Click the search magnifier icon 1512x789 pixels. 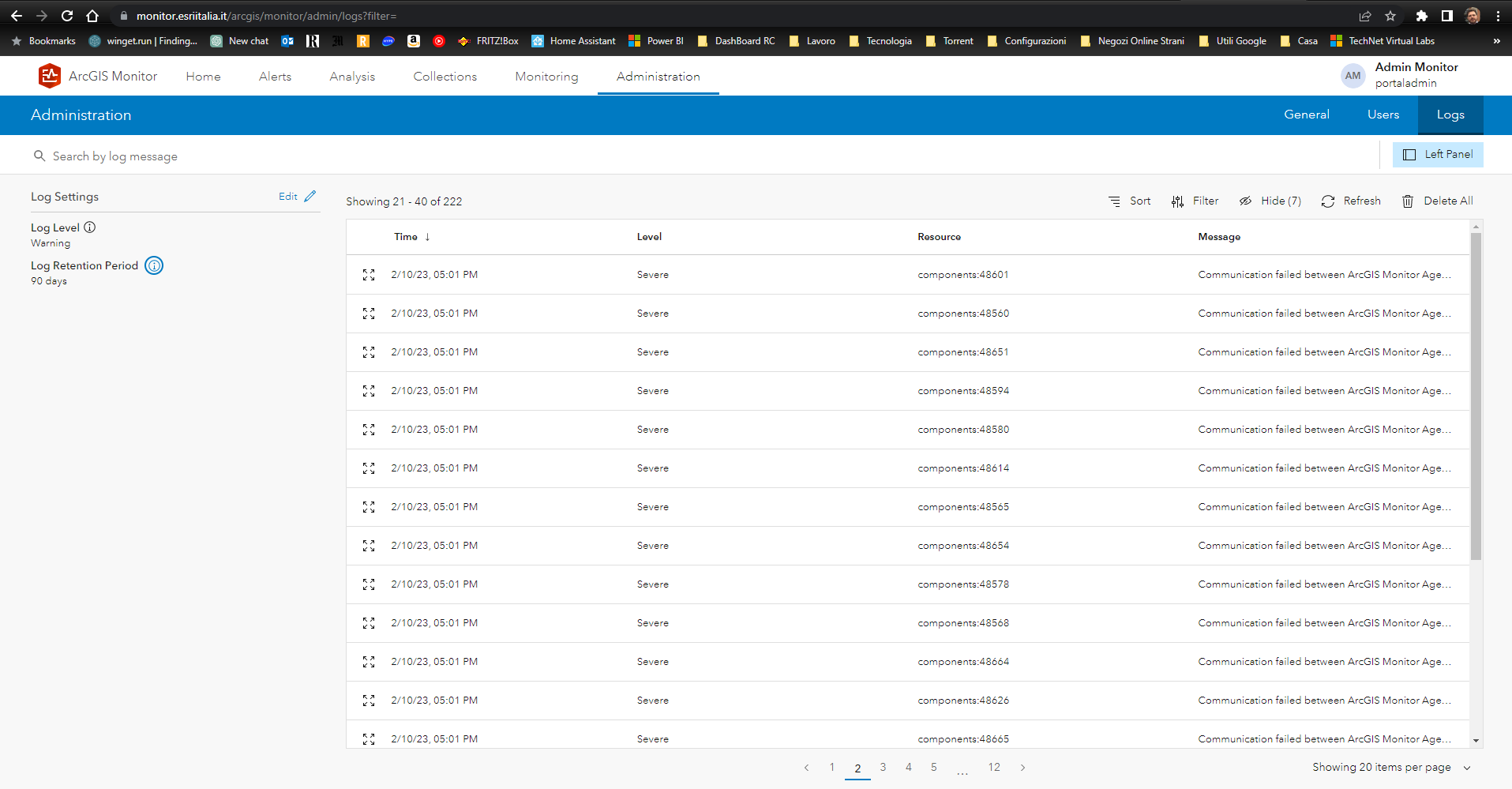pos(39,156)
